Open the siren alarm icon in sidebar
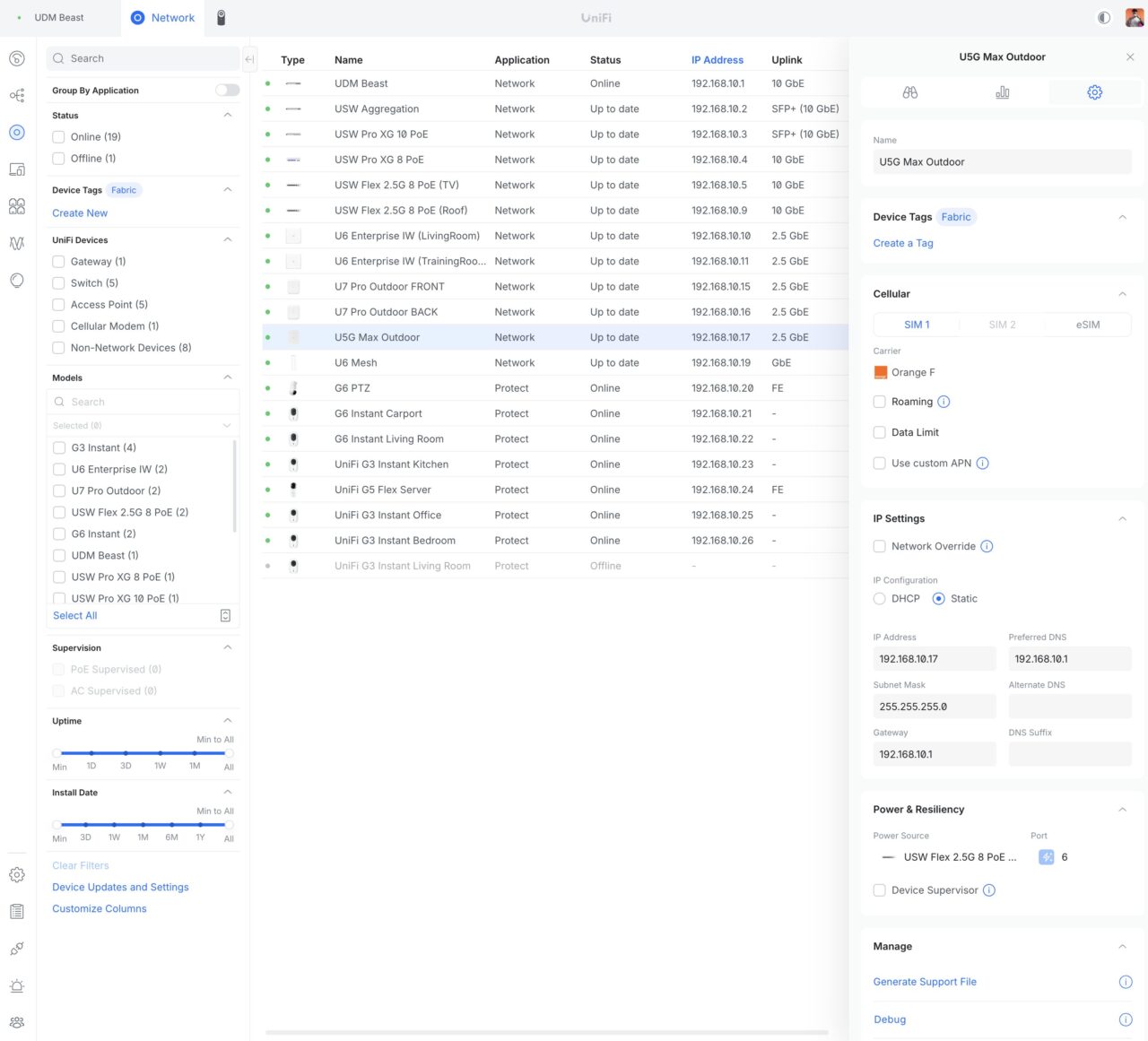This screenshot has height=1041, width=1148. [x=17, y=985]
